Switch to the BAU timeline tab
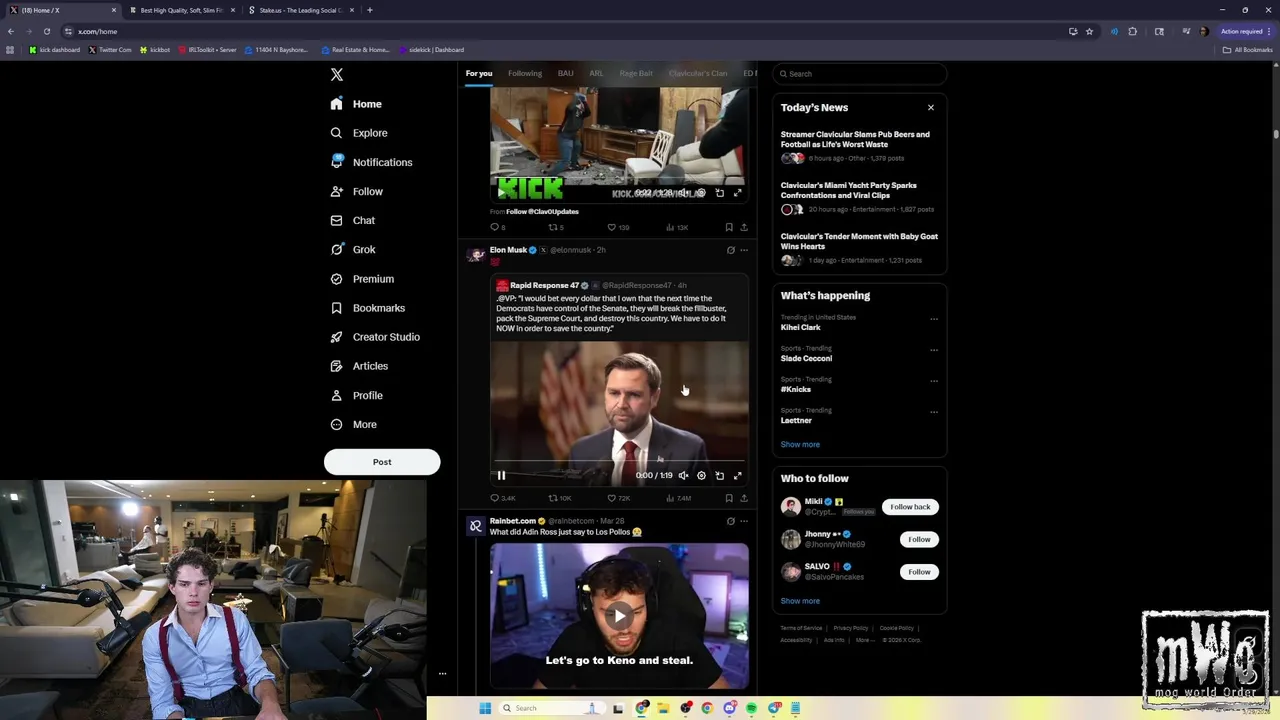This screenshot has width=1280, height=720. (565, 73)
